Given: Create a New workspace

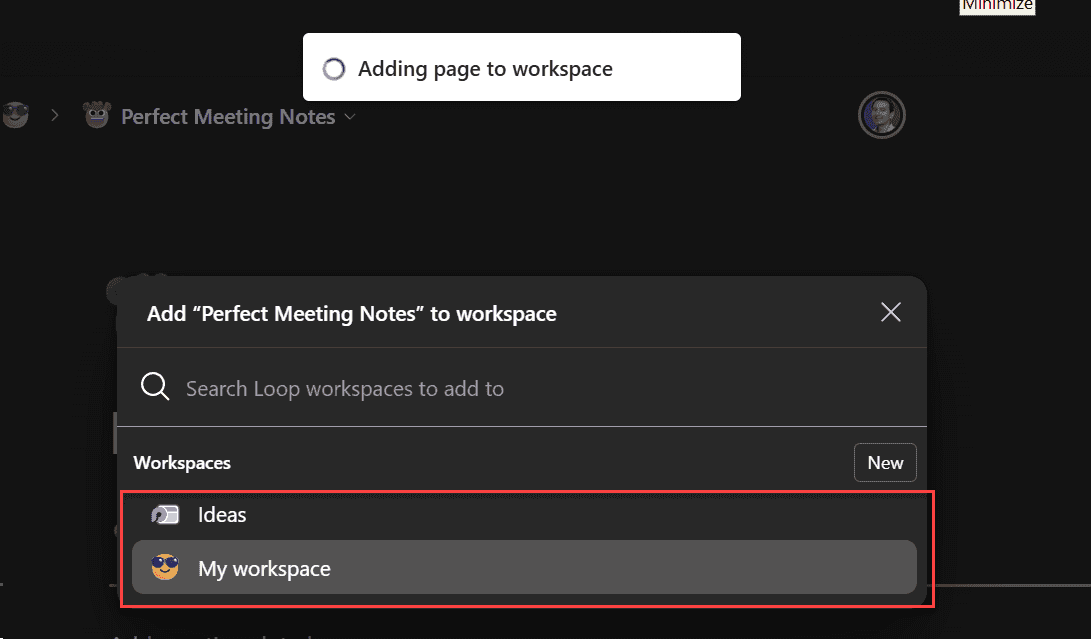Looking at the screenshot, I should (x=885, y=463).
